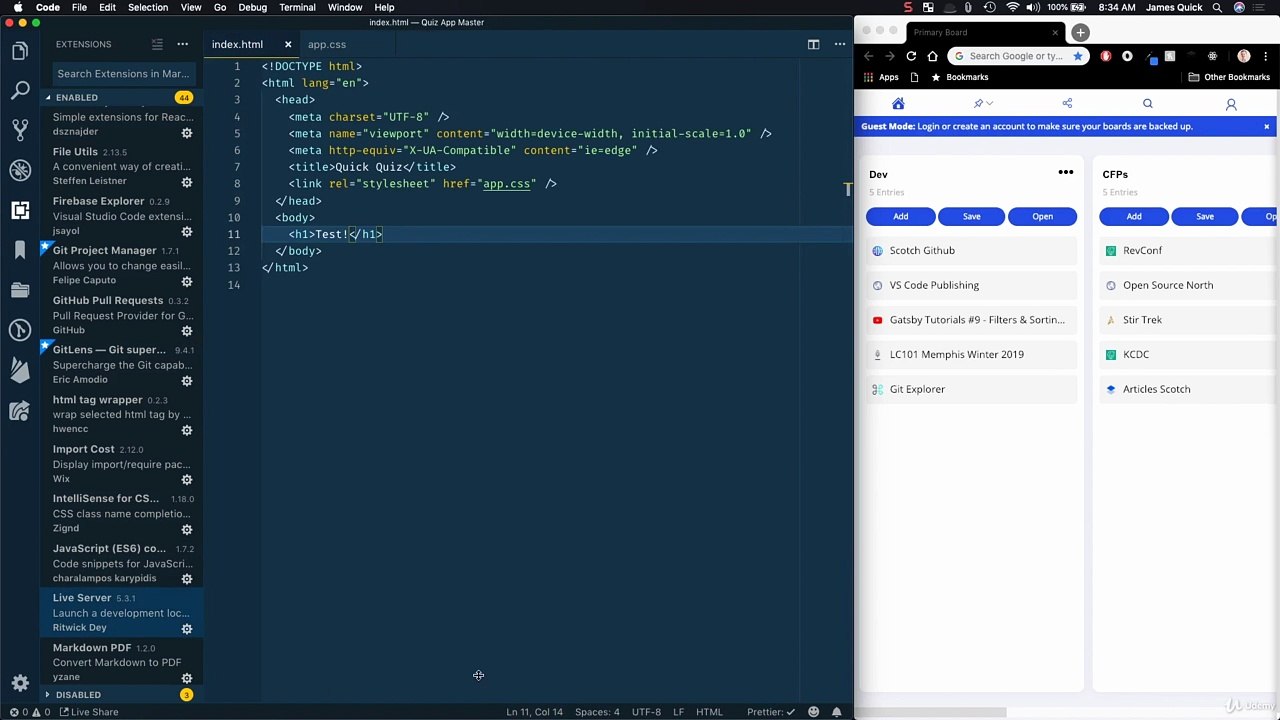
Task: Open the Selection menu in menu bar
Action: 148,7
